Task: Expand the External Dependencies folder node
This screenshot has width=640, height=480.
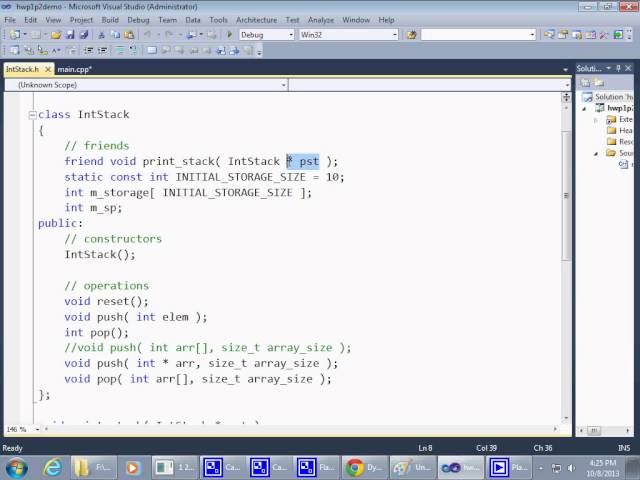Action: [x=596, y=120]
